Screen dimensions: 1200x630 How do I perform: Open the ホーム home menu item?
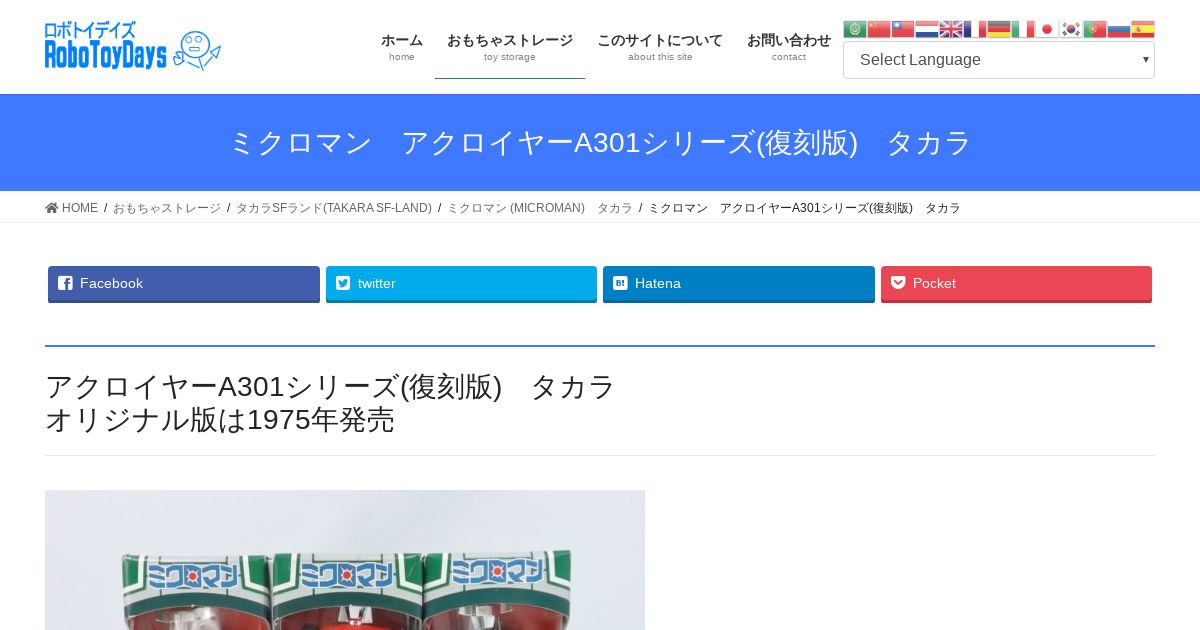pyautogui.click(x=402, y=47)
